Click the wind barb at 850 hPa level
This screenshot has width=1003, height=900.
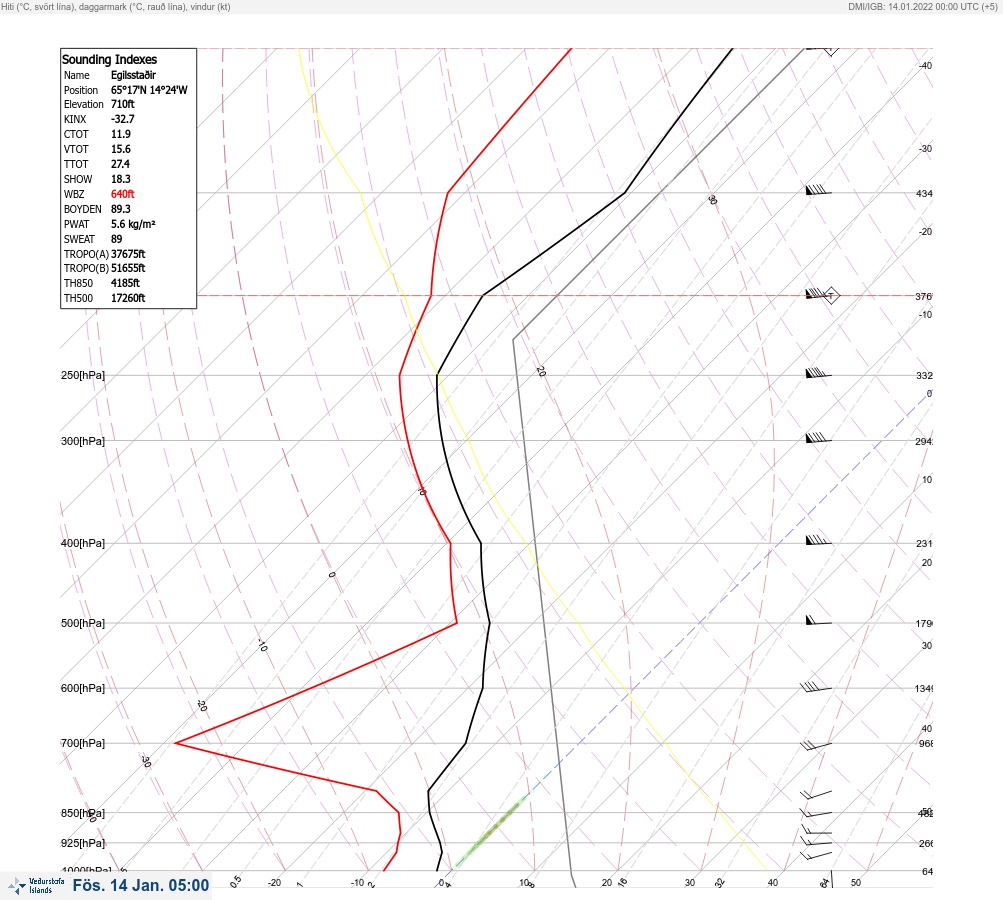click(816, 813)
